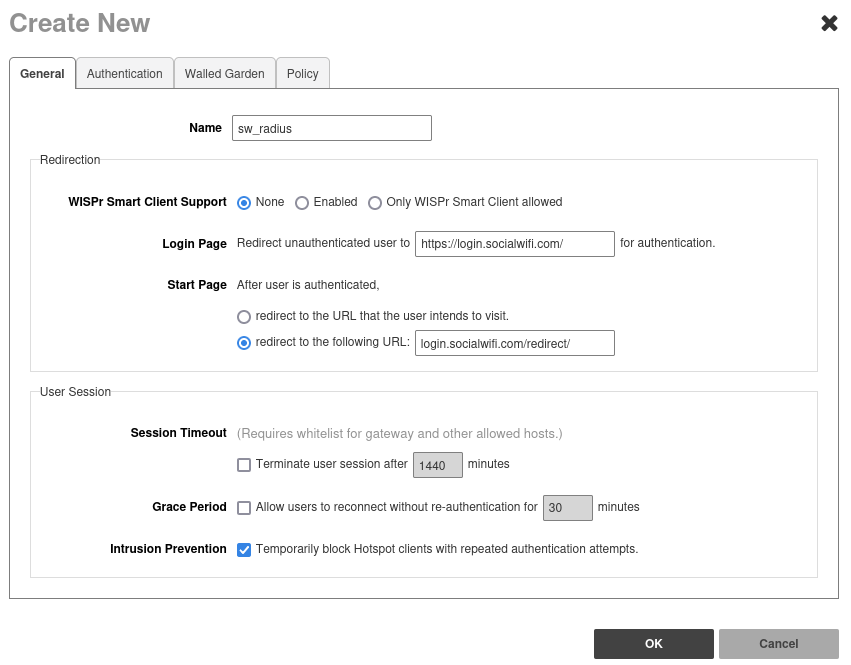851x665 pixels.
Task: Select None for WISPr Smart Client Support
Action: pos(244,203)
